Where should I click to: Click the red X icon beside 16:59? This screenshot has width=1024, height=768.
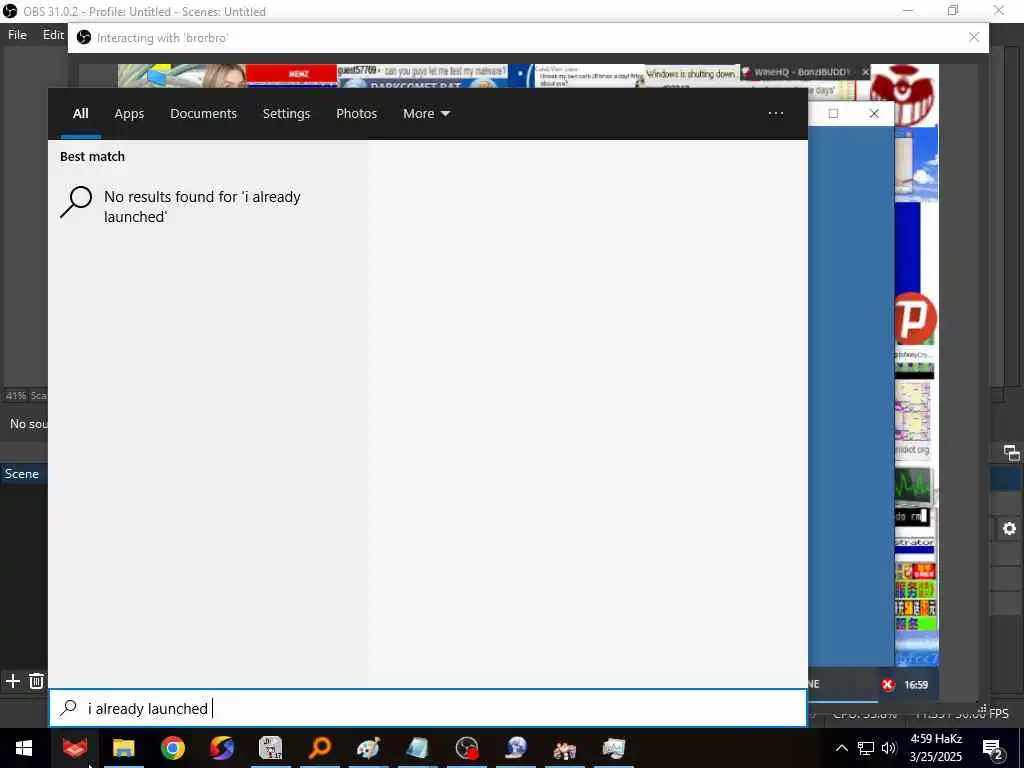pos(888,684)
